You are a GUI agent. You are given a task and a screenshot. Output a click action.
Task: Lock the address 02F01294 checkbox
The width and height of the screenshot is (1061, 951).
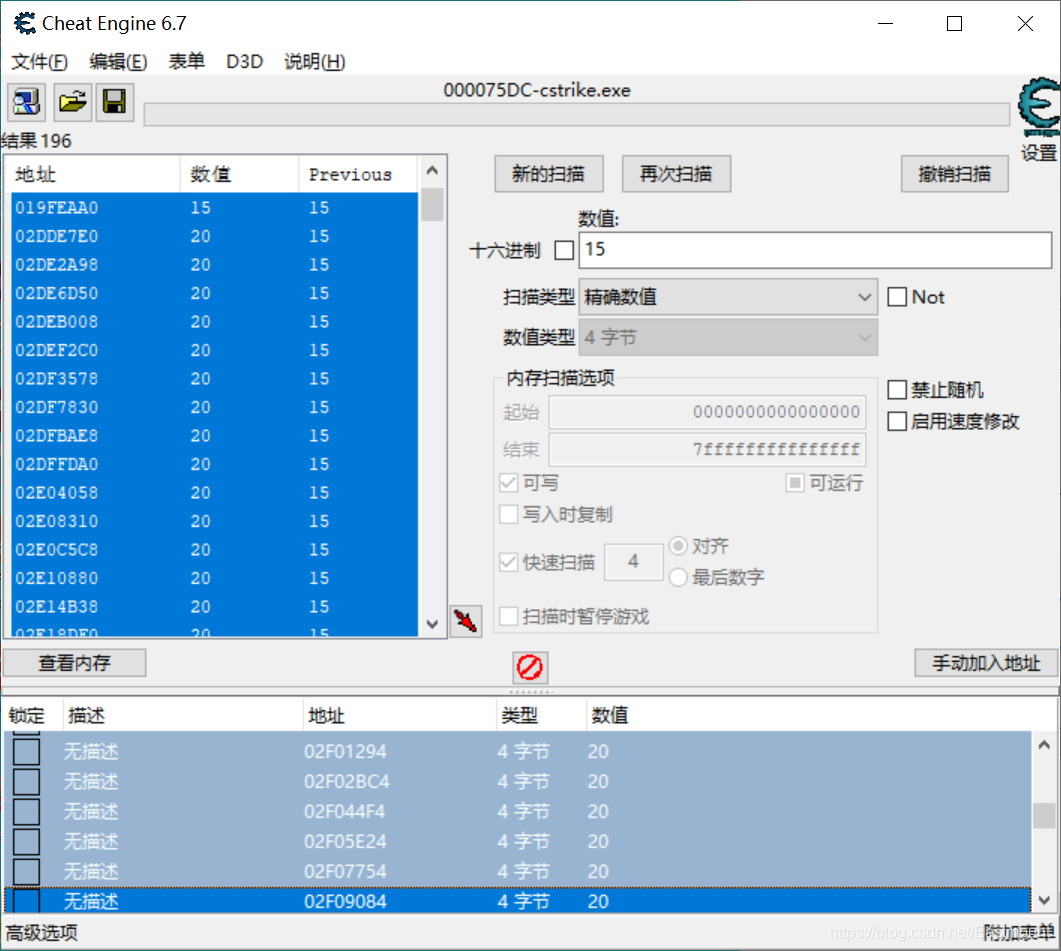[x=26, y=752]
